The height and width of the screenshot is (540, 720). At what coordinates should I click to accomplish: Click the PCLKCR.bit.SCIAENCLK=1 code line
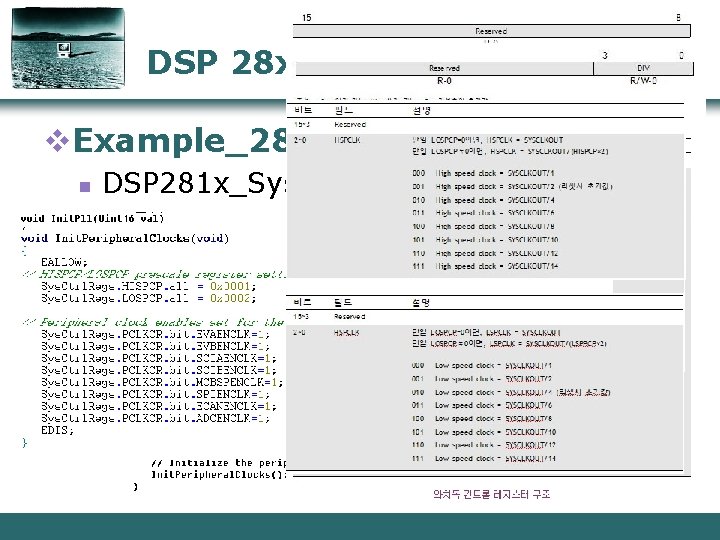click(159, 358)
